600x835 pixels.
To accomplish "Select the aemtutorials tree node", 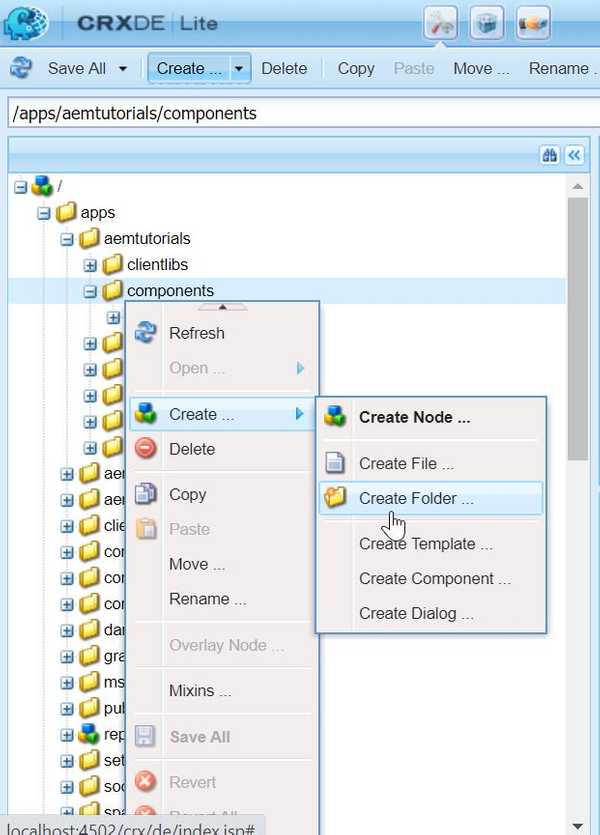I will 147,239.
